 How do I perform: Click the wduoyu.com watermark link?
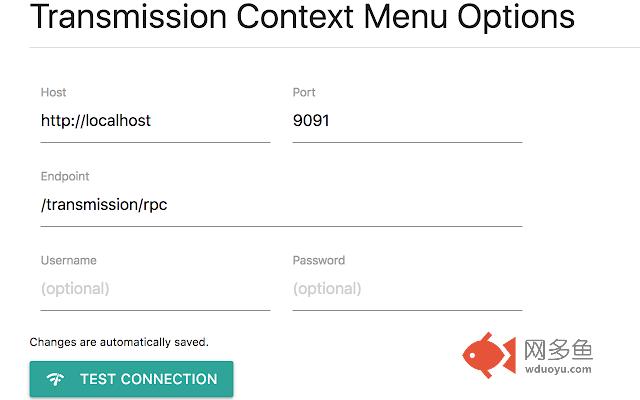coord(558,369)
